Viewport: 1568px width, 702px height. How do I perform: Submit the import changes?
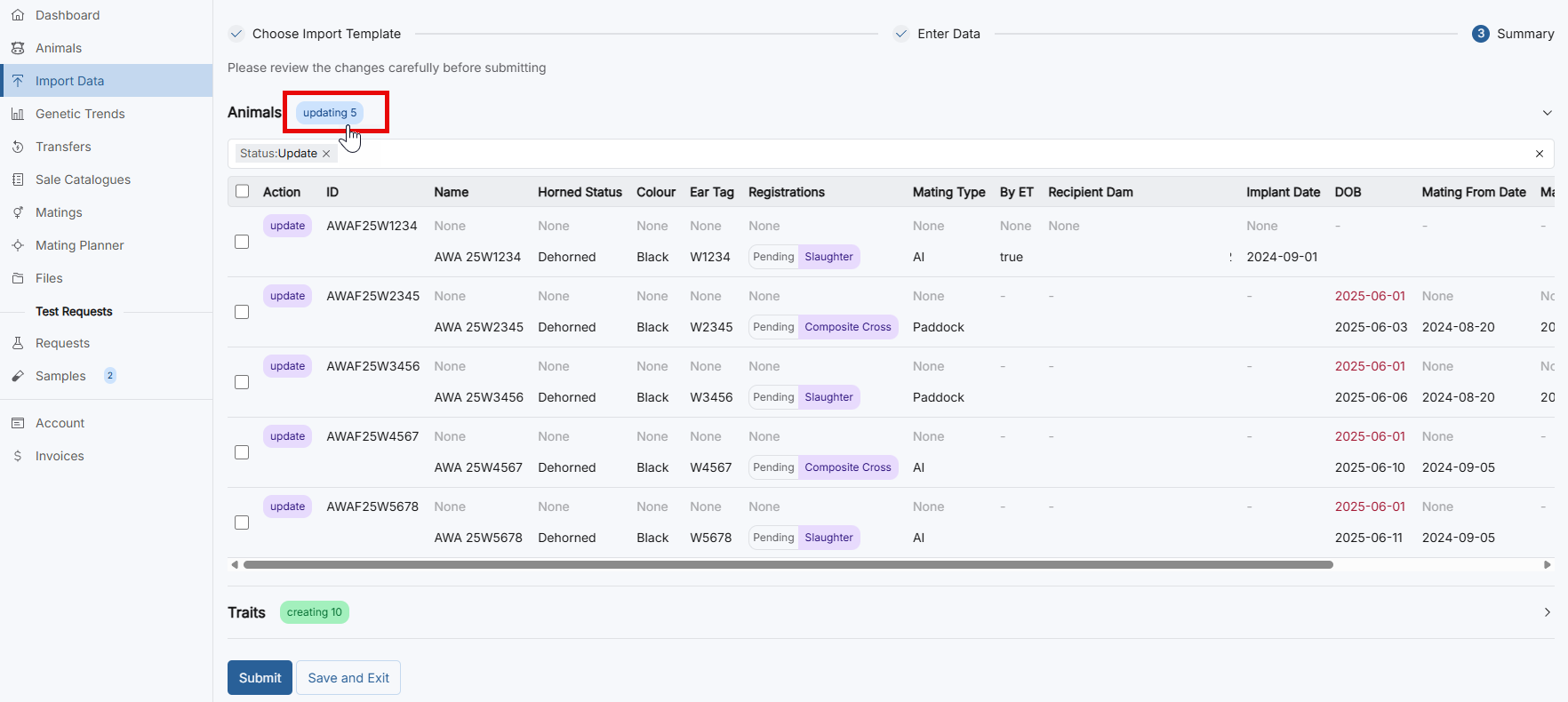[x=260, y=678]
